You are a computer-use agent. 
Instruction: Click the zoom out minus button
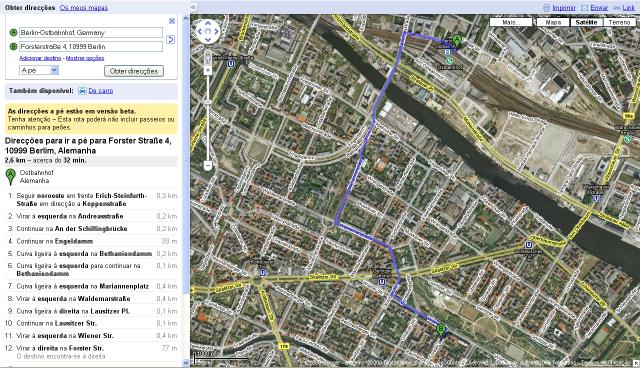(x=208, y=165)
